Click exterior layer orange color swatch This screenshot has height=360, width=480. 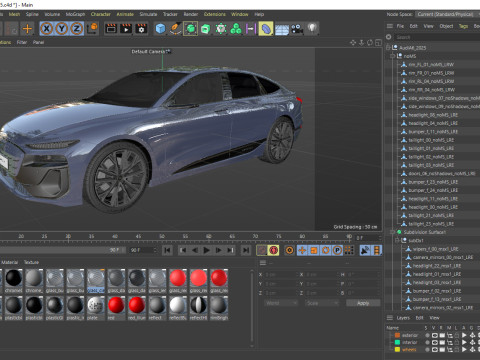point(397,335)
